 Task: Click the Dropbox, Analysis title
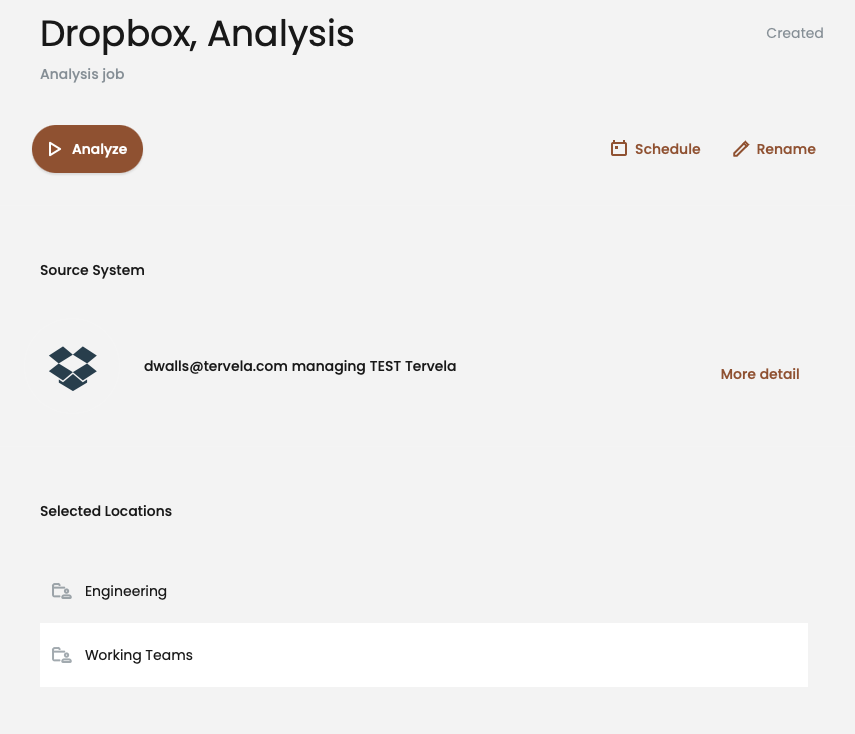pos(197,34)
